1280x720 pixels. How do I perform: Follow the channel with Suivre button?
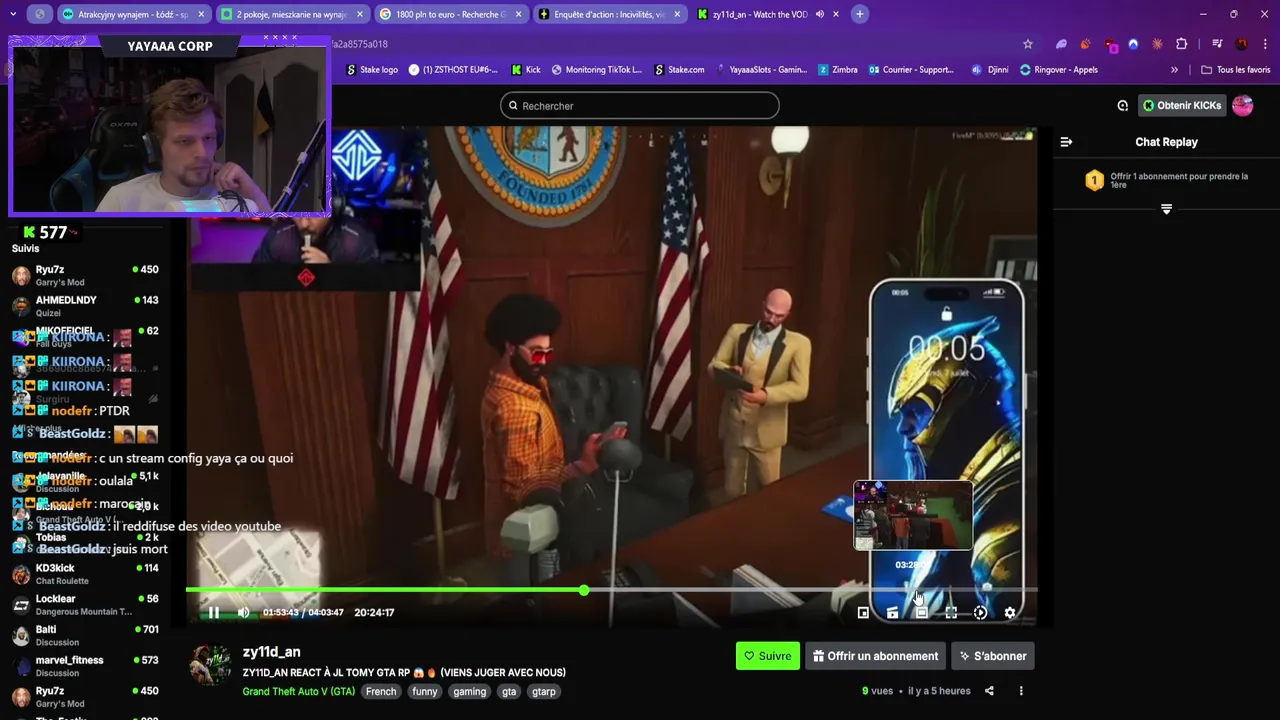[767, 656]
